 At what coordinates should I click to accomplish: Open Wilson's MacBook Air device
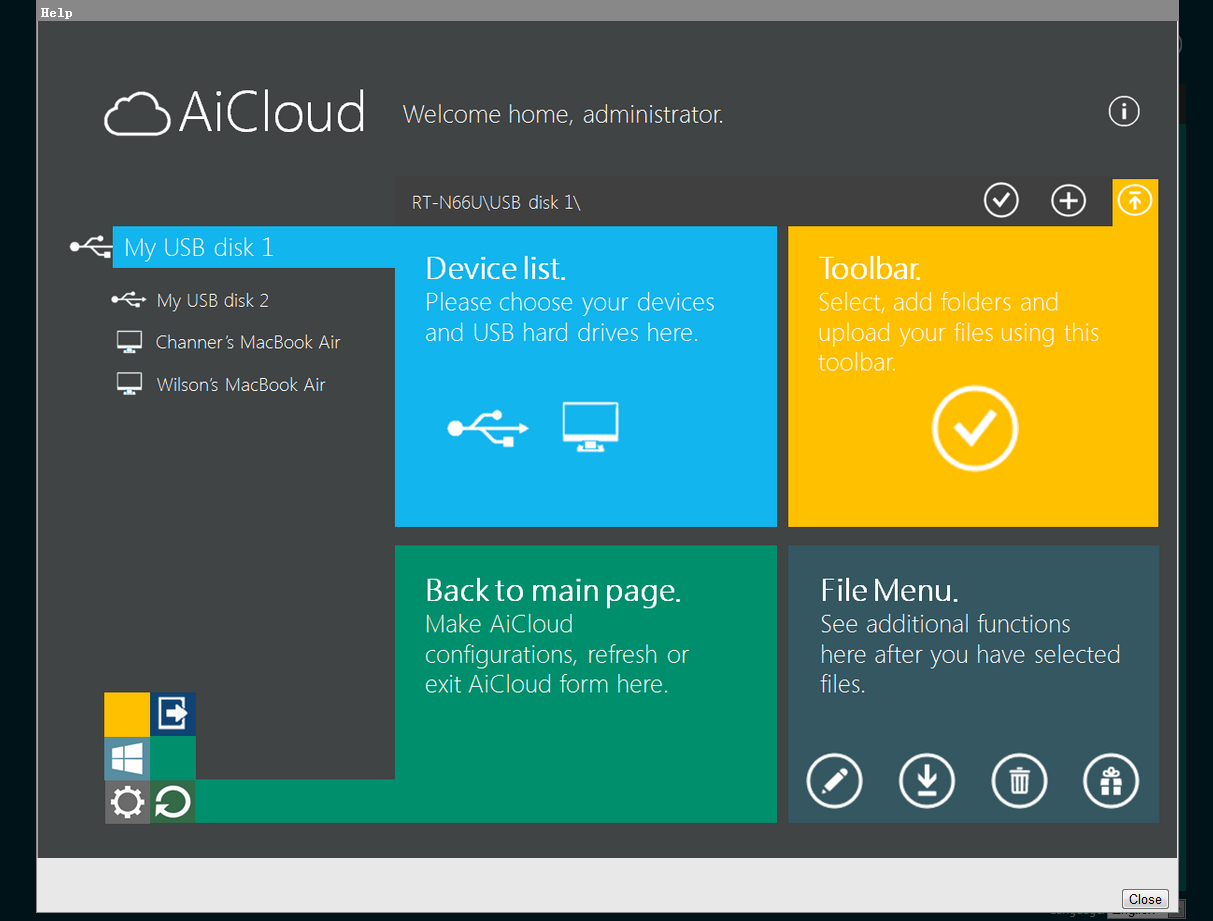click(241, 384)
